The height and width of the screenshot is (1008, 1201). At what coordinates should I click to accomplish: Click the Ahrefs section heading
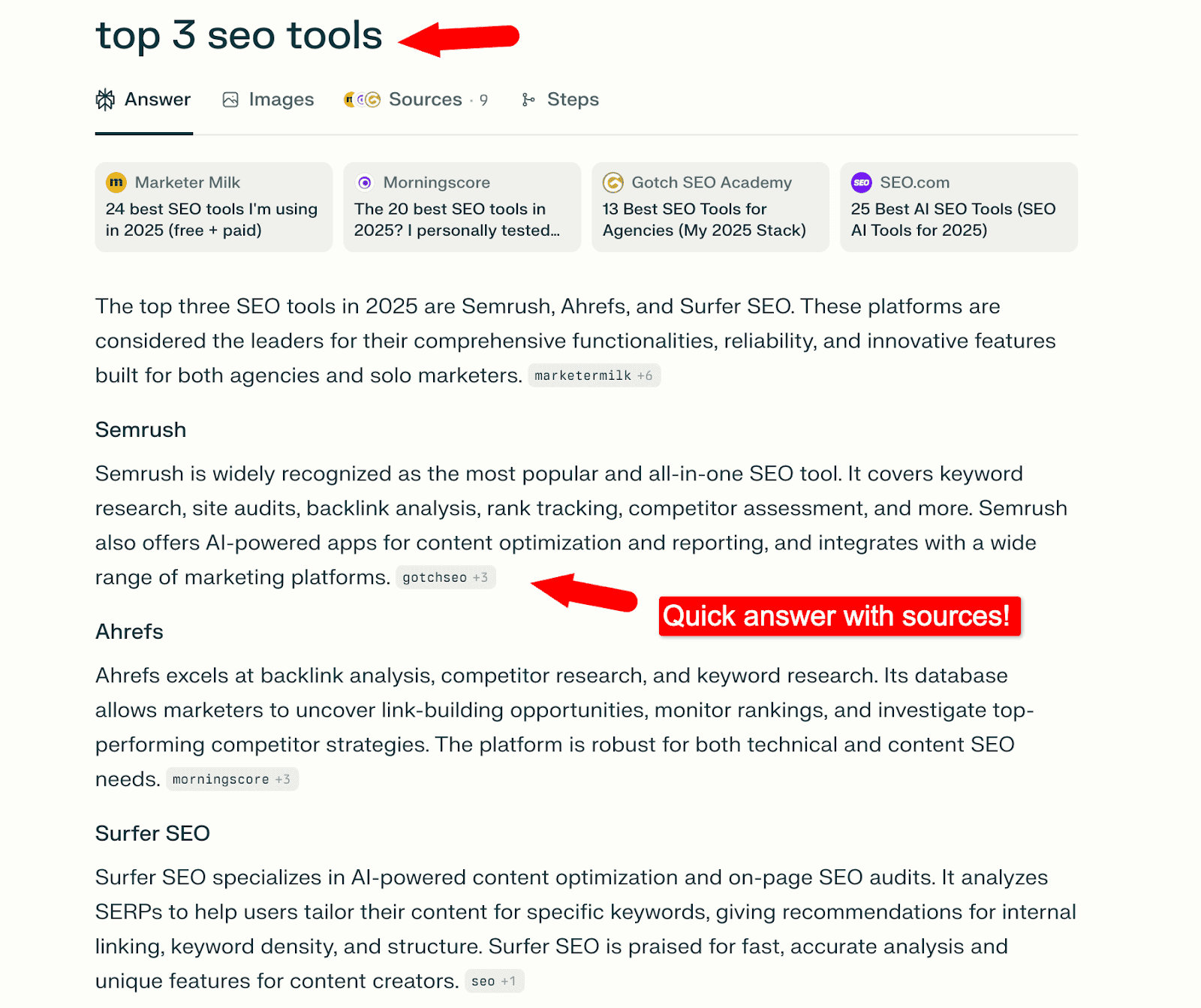click(x=129, y=632)
